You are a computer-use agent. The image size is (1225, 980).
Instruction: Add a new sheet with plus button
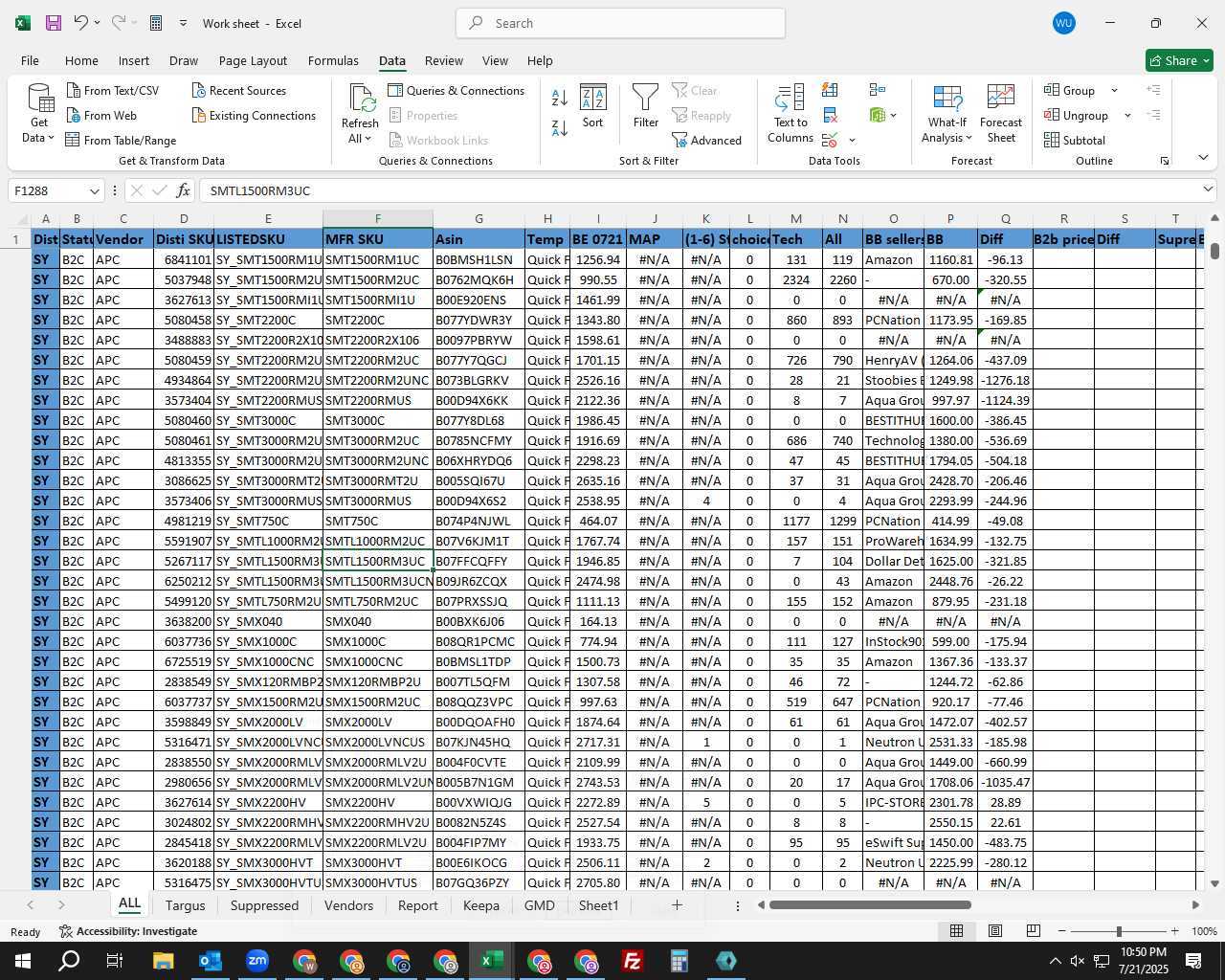tap(677, 905)
